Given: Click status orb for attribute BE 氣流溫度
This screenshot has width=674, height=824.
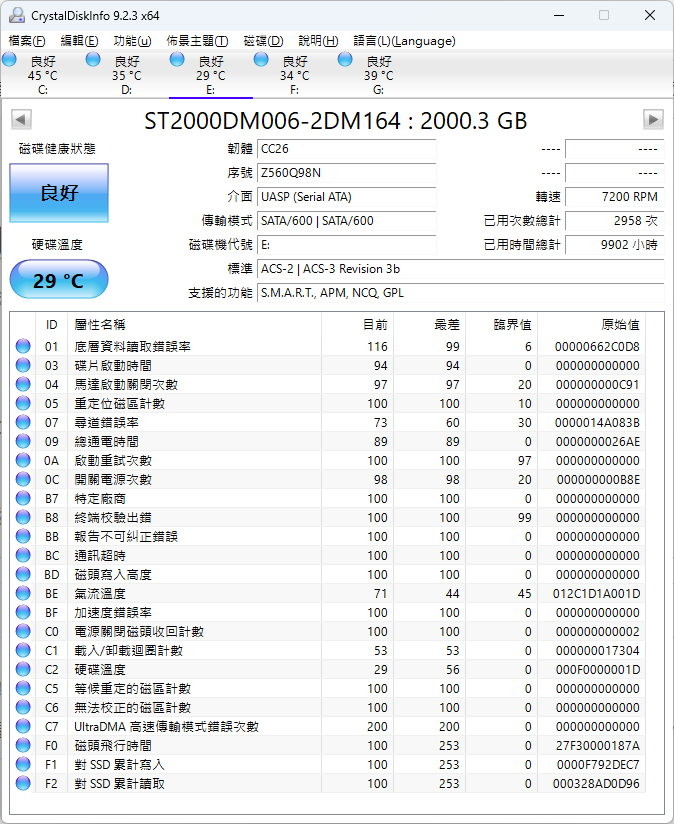Looking at the screenshot, I should (x=23, y=593).
